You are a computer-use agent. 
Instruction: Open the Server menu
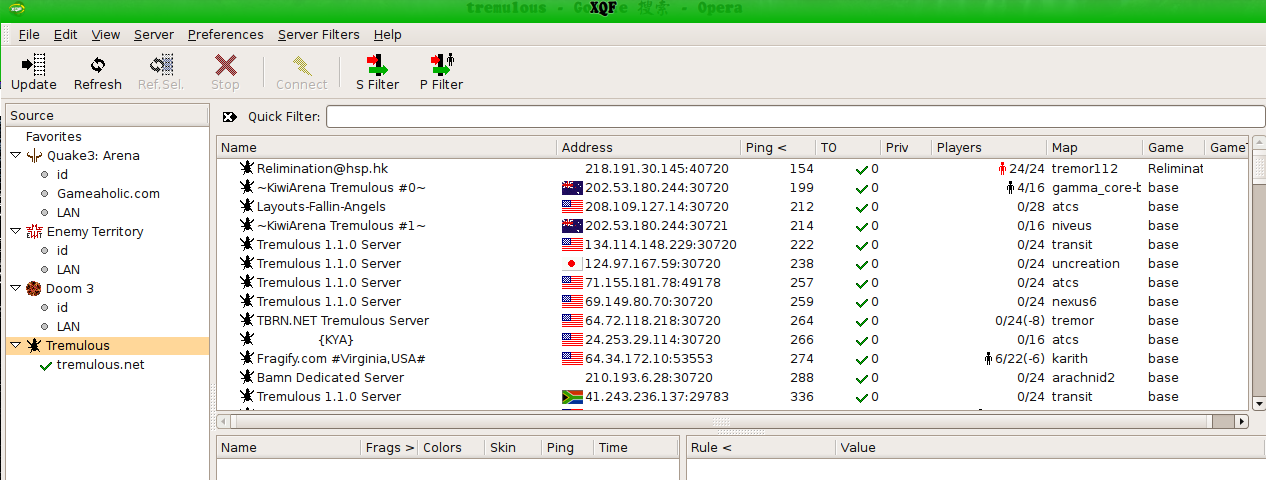(154, 34)
